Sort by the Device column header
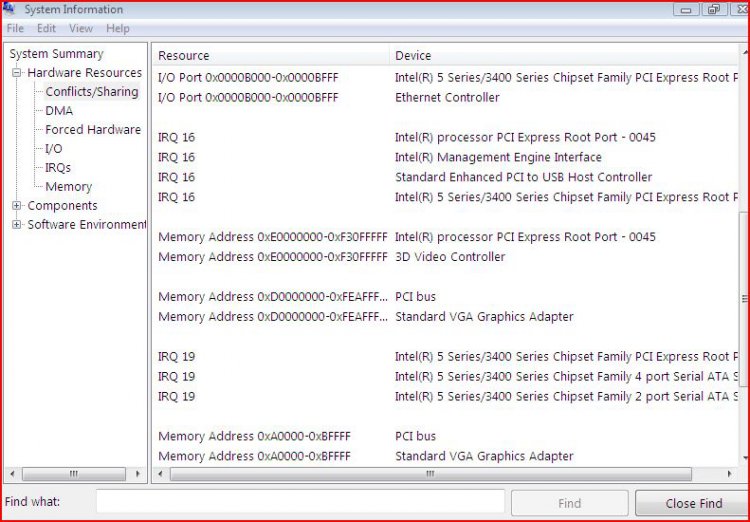Viewport: 750px width, 522px height. coord(564,56)
